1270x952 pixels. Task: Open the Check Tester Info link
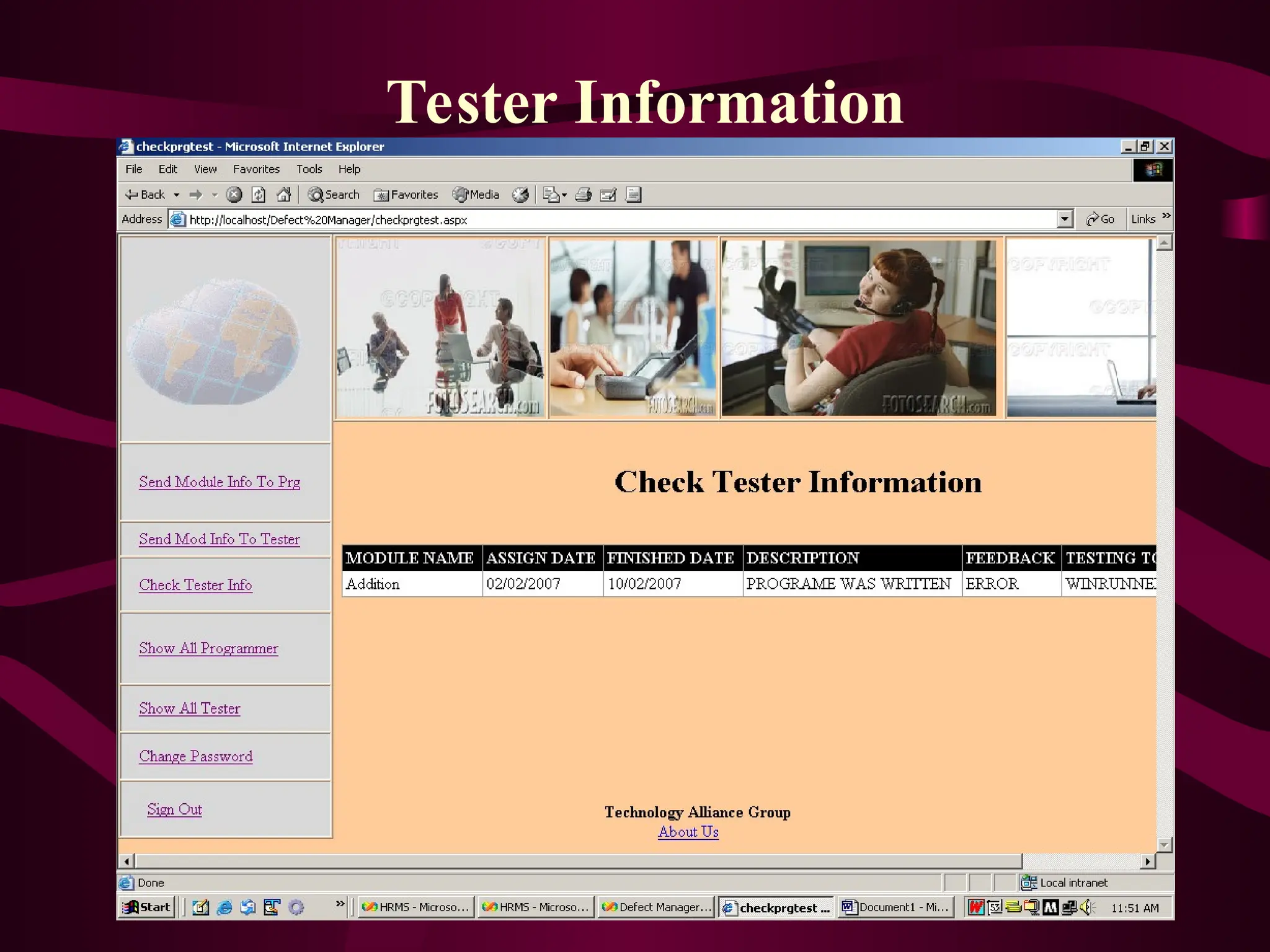pos(195,584)
